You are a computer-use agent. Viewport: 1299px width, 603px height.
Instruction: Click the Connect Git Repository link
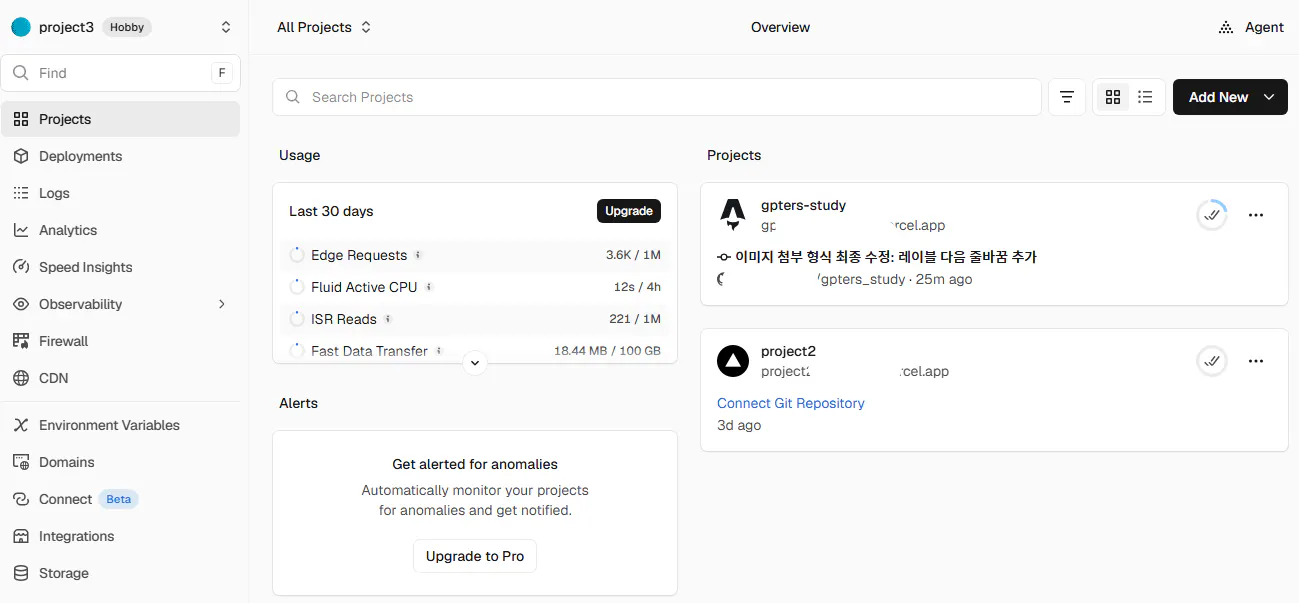(x=791, y=403)
